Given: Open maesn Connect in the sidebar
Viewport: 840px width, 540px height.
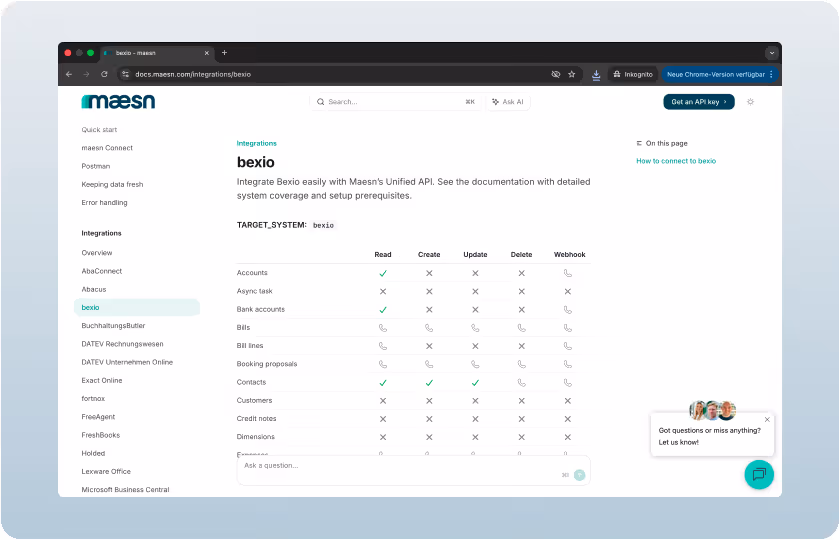Looking at the screenshot, I should click(107, 148).
